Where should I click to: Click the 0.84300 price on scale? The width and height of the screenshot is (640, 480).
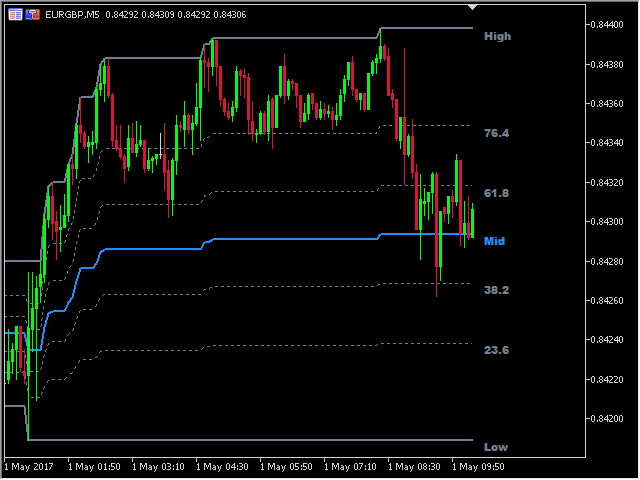[607, 222]
